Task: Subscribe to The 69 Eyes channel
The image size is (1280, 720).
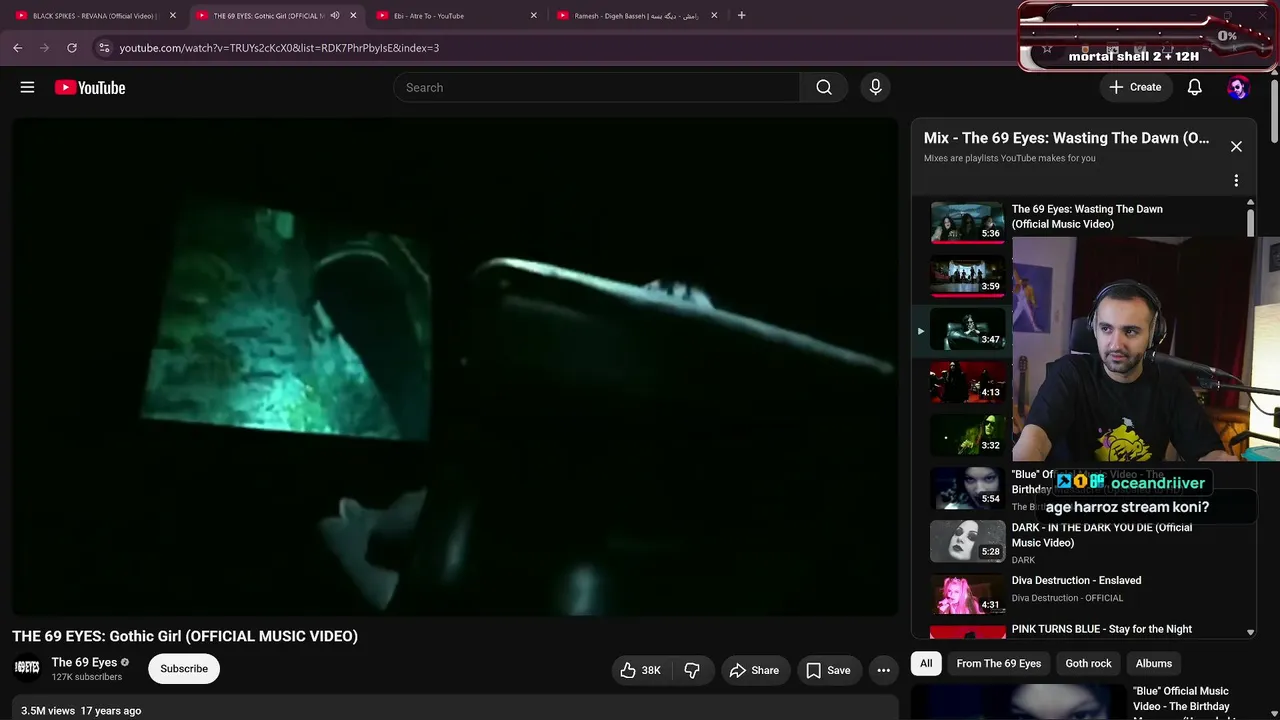Action: coord(184,669)
